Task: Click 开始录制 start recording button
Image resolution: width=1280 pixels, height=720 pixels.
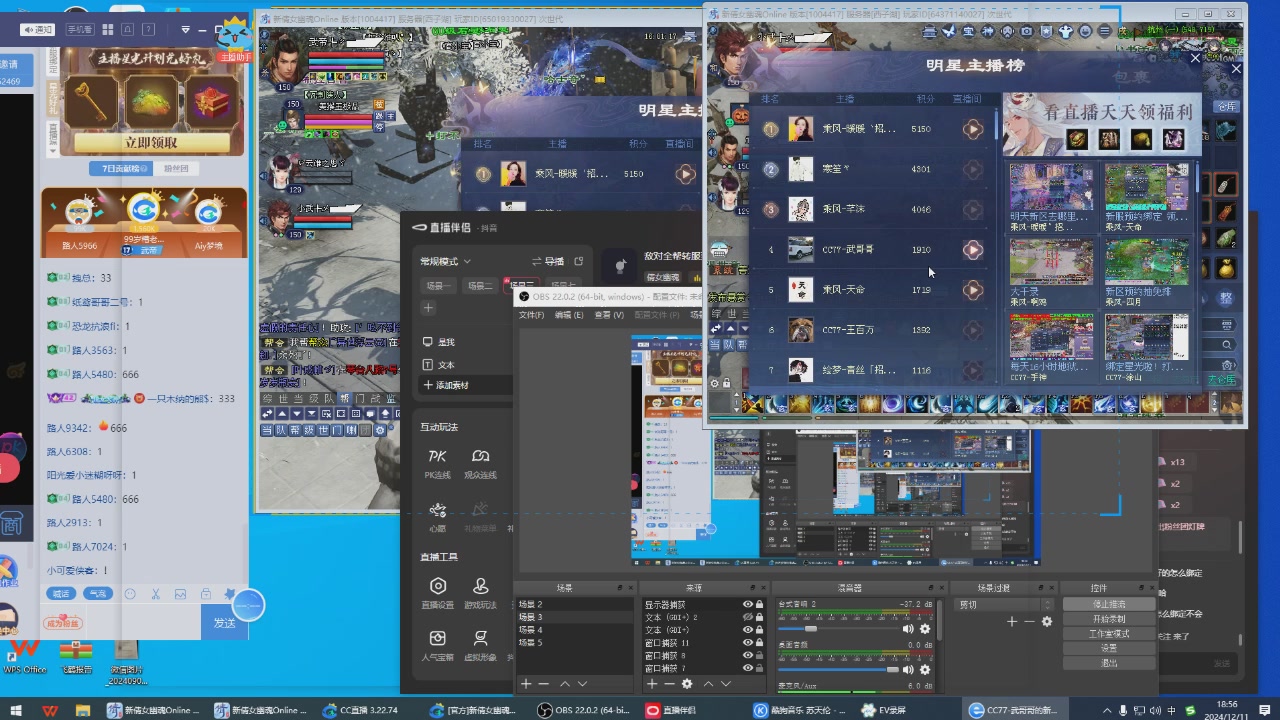Action: tap(1109, 619)
